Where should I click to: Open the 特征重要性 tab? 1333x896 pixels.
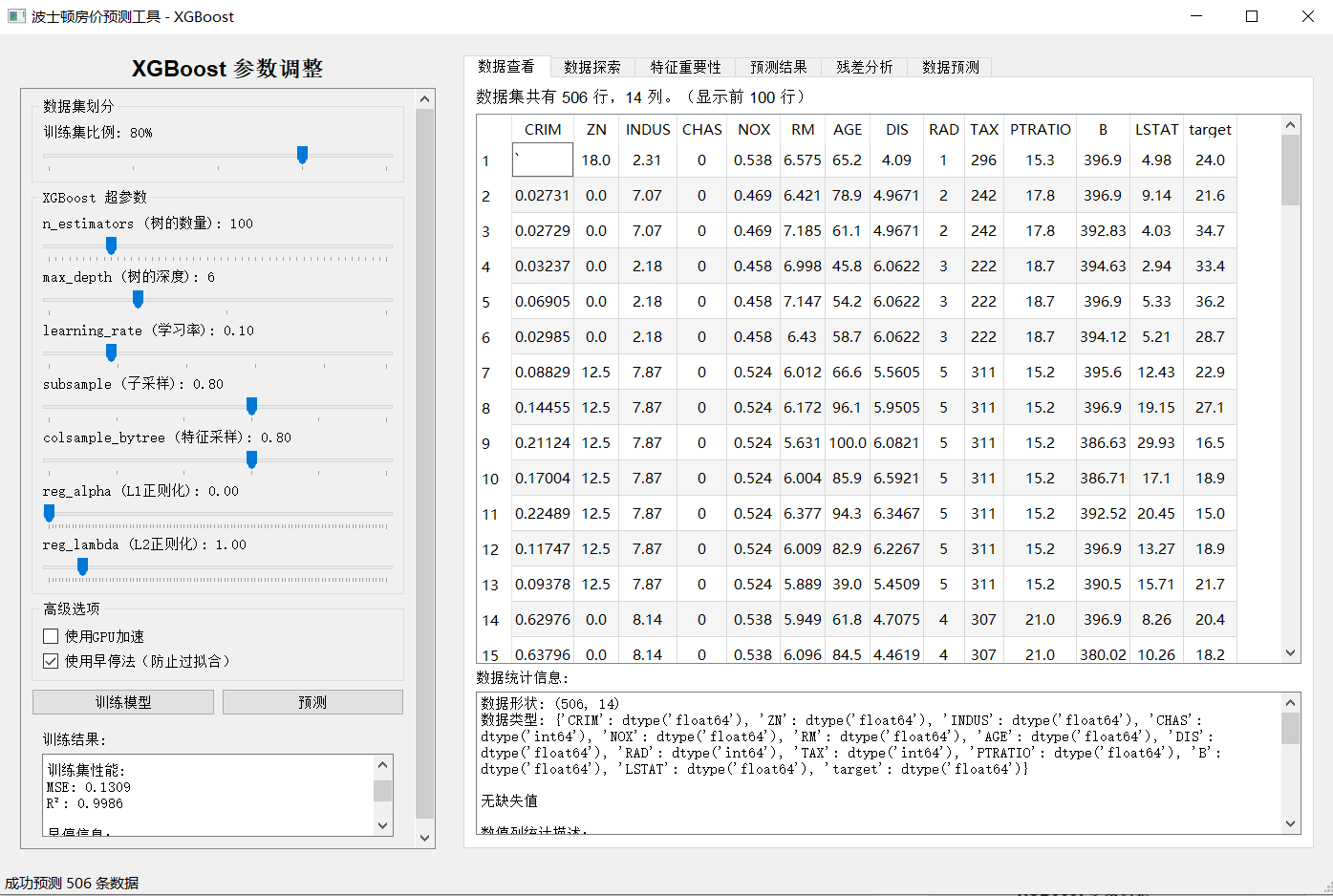click(x=686, y=67)
